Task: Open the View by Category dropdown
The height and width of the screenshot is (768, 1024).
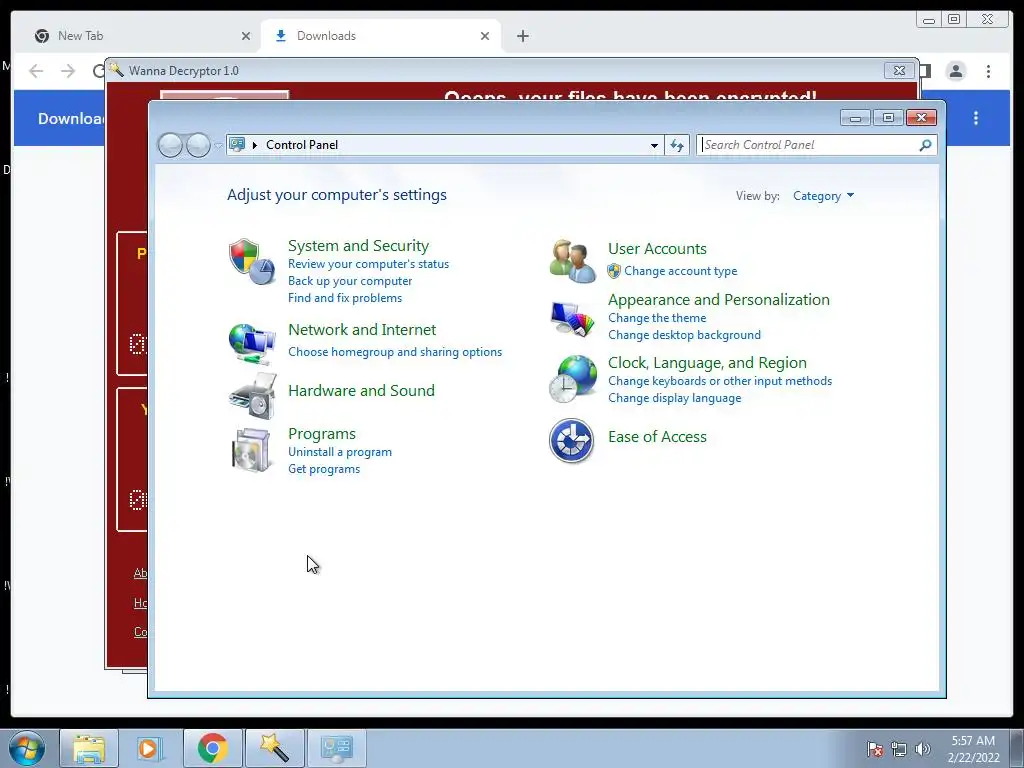Action: click(823, 196)
